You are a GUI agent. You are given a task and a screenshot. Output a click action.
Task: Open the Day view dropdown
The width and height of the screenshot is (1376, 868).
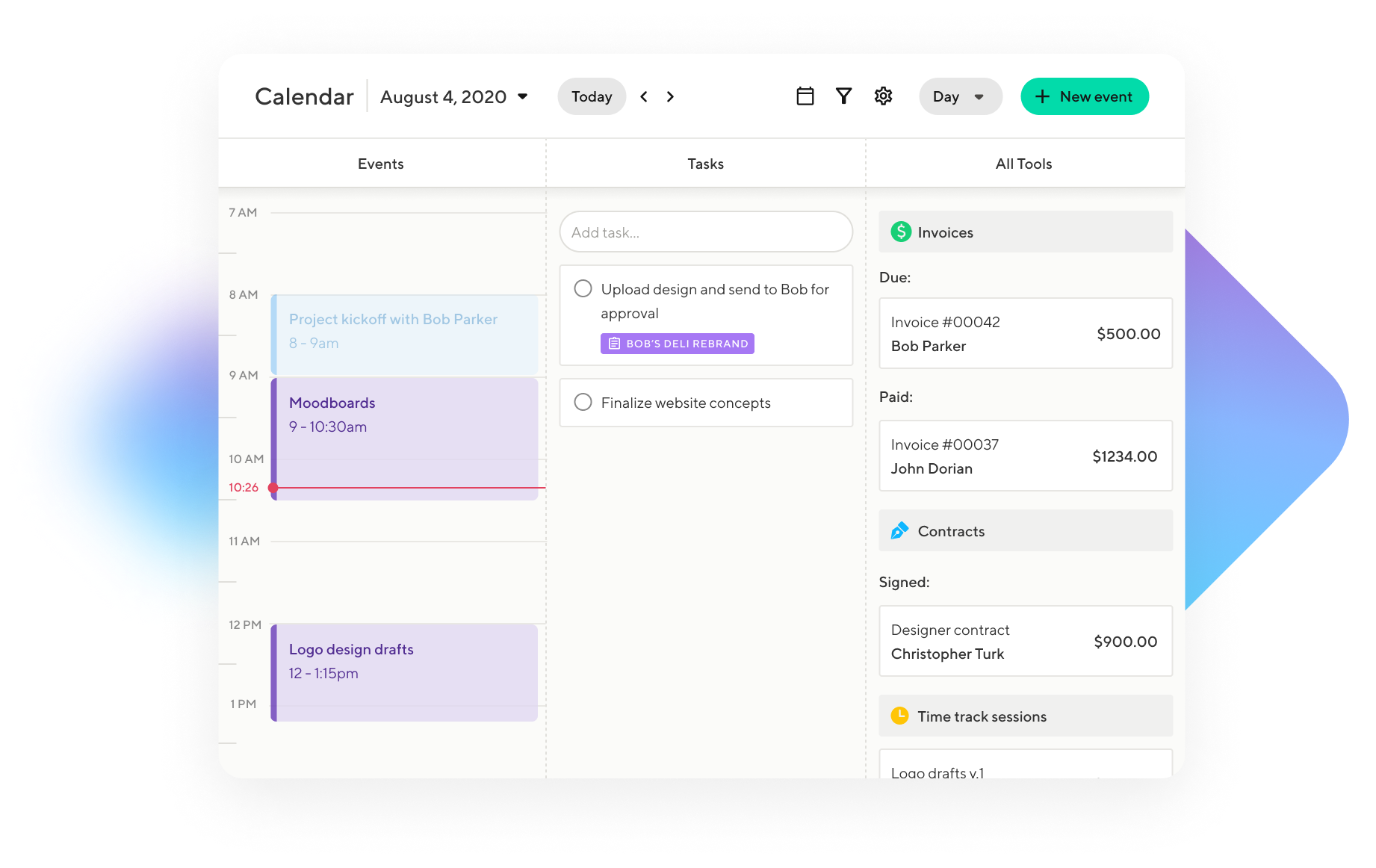tap(960, 97)
